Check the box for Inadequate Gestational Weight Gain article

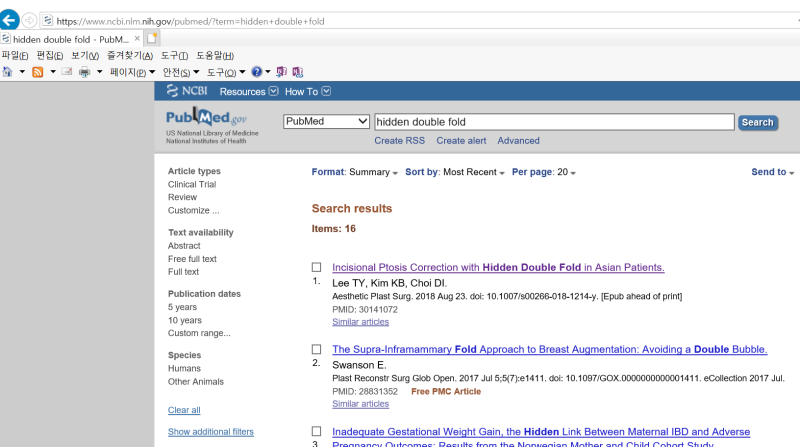[x=316, y=431]
